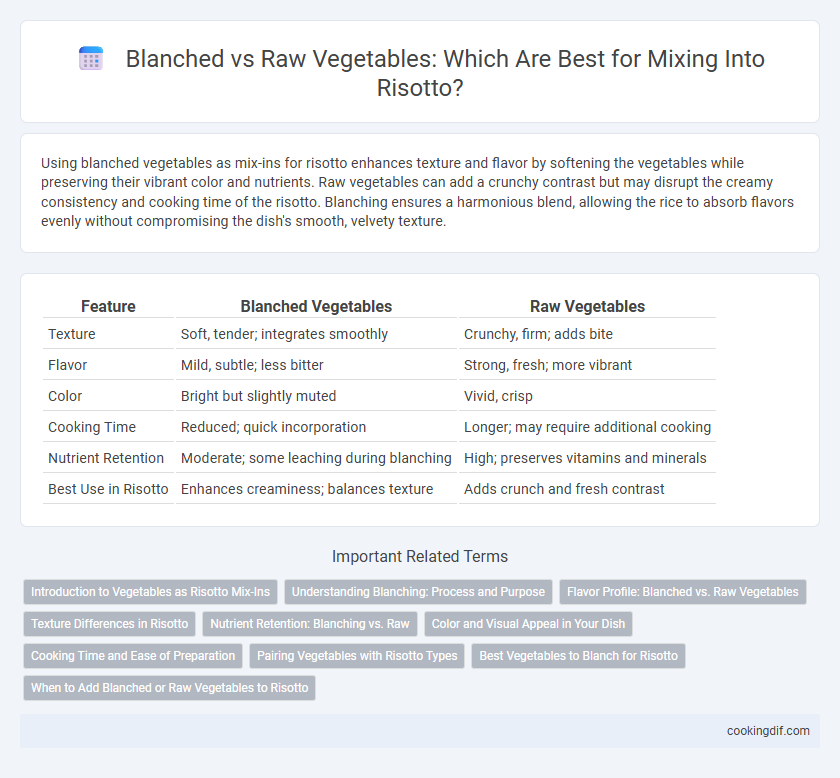Click the calendar icon beside the title
The image size is (840, 778).
[x=91, y=58]
